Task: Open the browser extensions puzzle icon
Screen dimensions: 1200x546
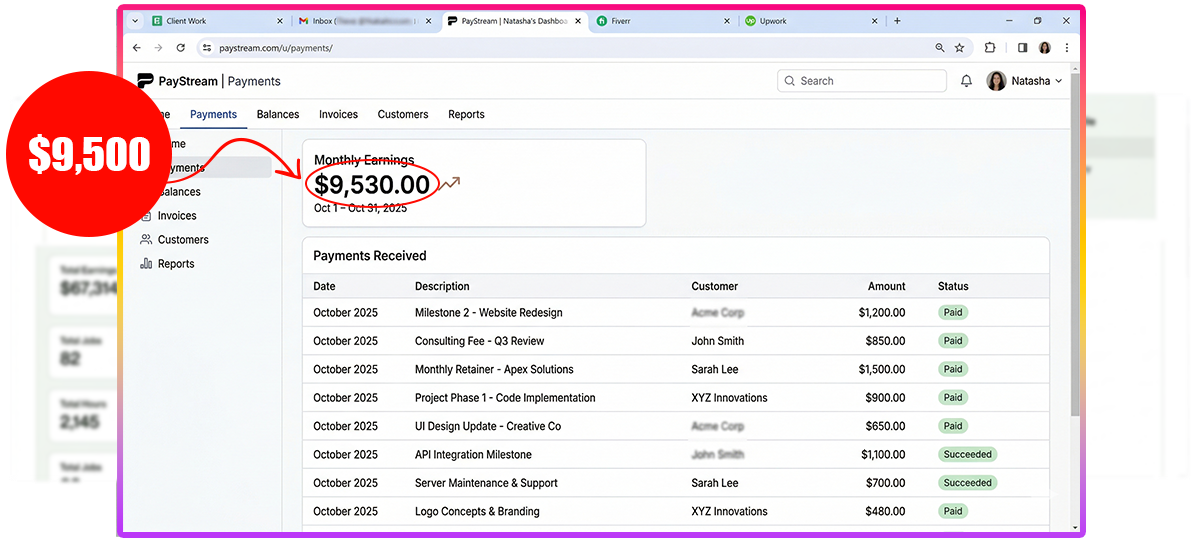Action: pyautogui.click(x=990, y=48)
